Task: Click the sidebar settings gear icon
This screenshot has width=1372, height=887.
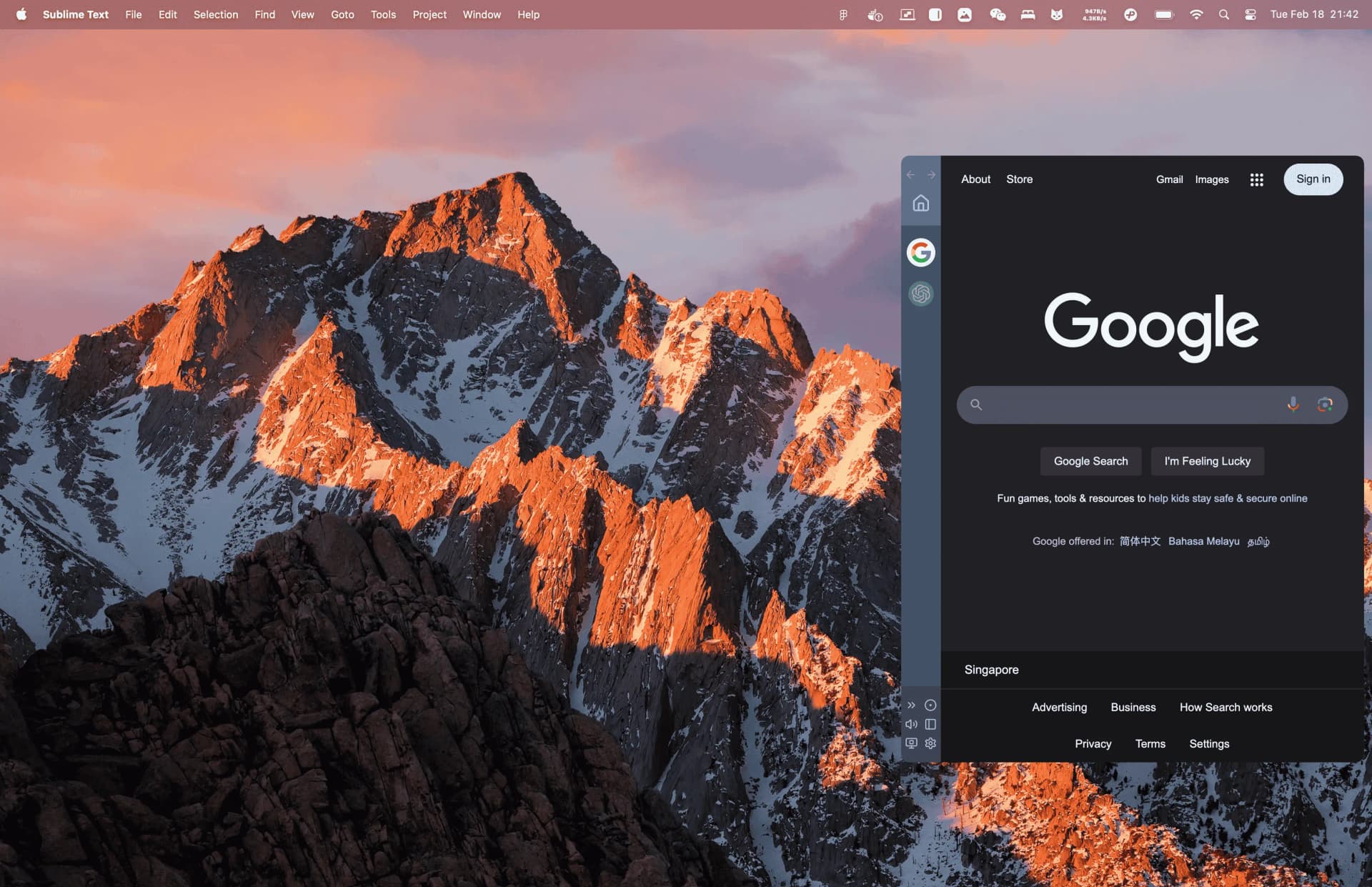Action: [x=930, y=742]
